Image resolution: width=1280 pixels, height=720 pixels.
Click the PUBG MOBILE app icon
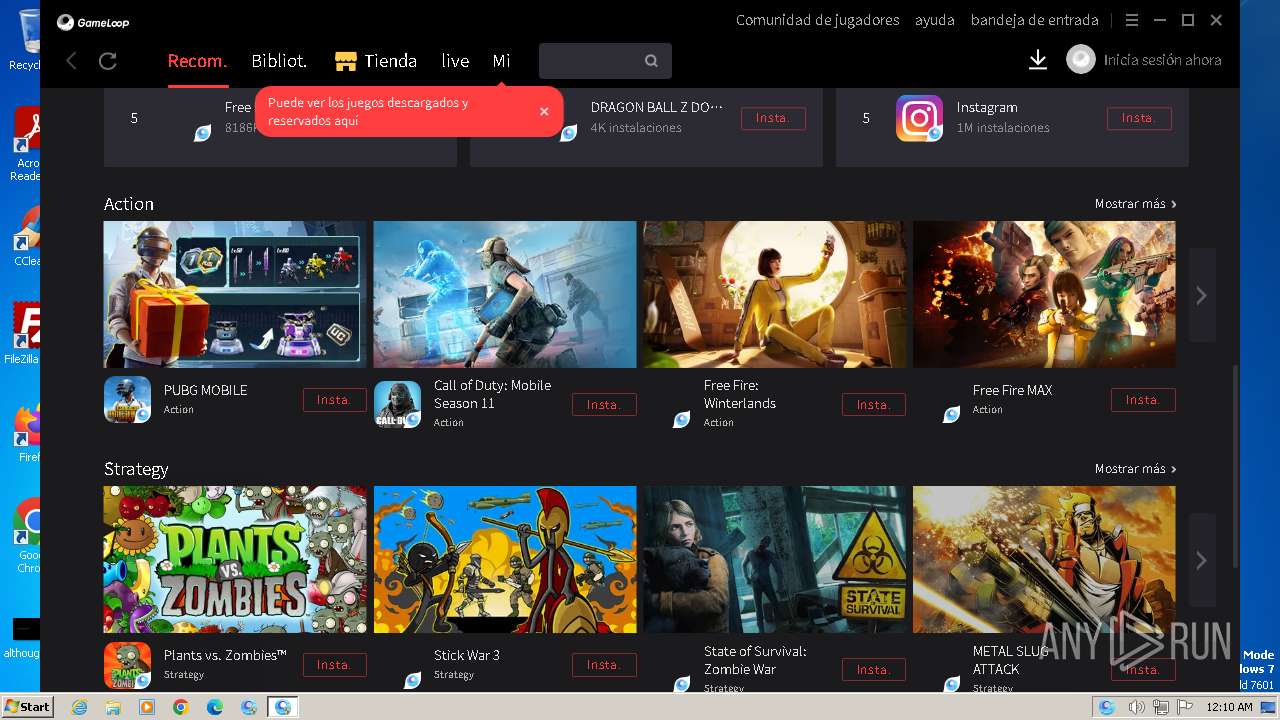127,399
